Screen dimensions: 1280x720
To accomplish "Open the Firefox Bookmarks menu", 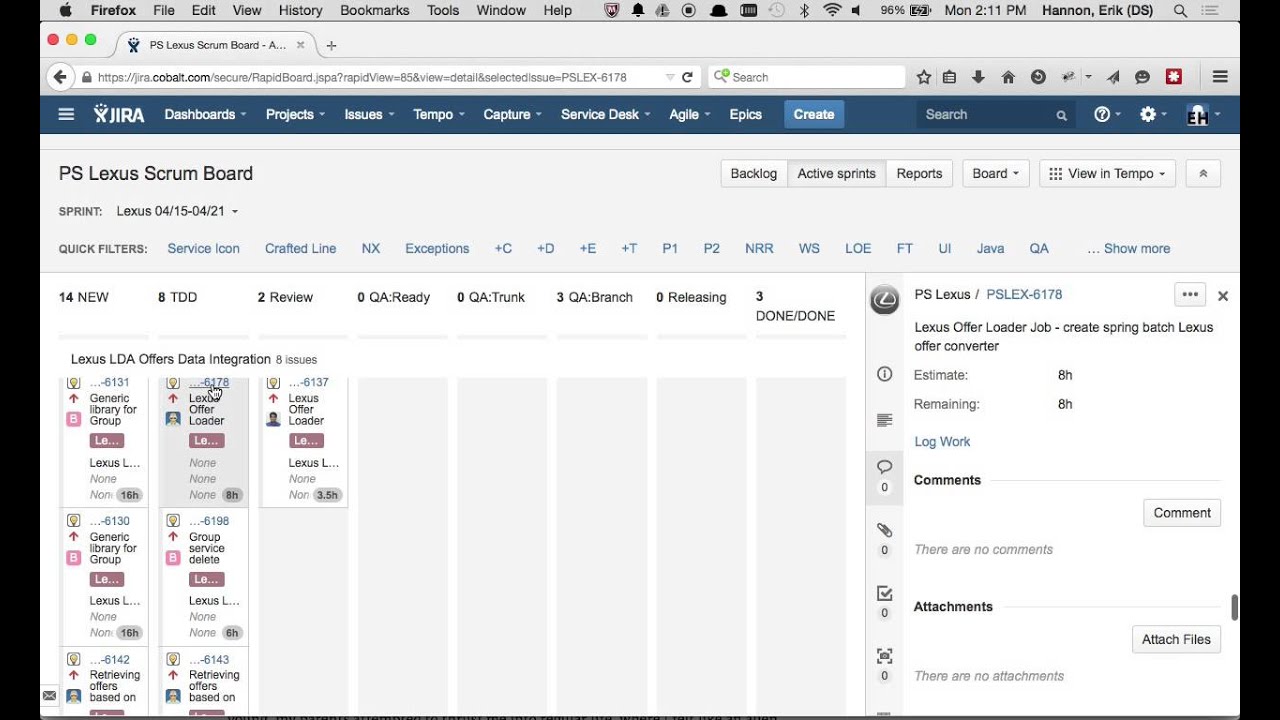I will click(375, 11).
